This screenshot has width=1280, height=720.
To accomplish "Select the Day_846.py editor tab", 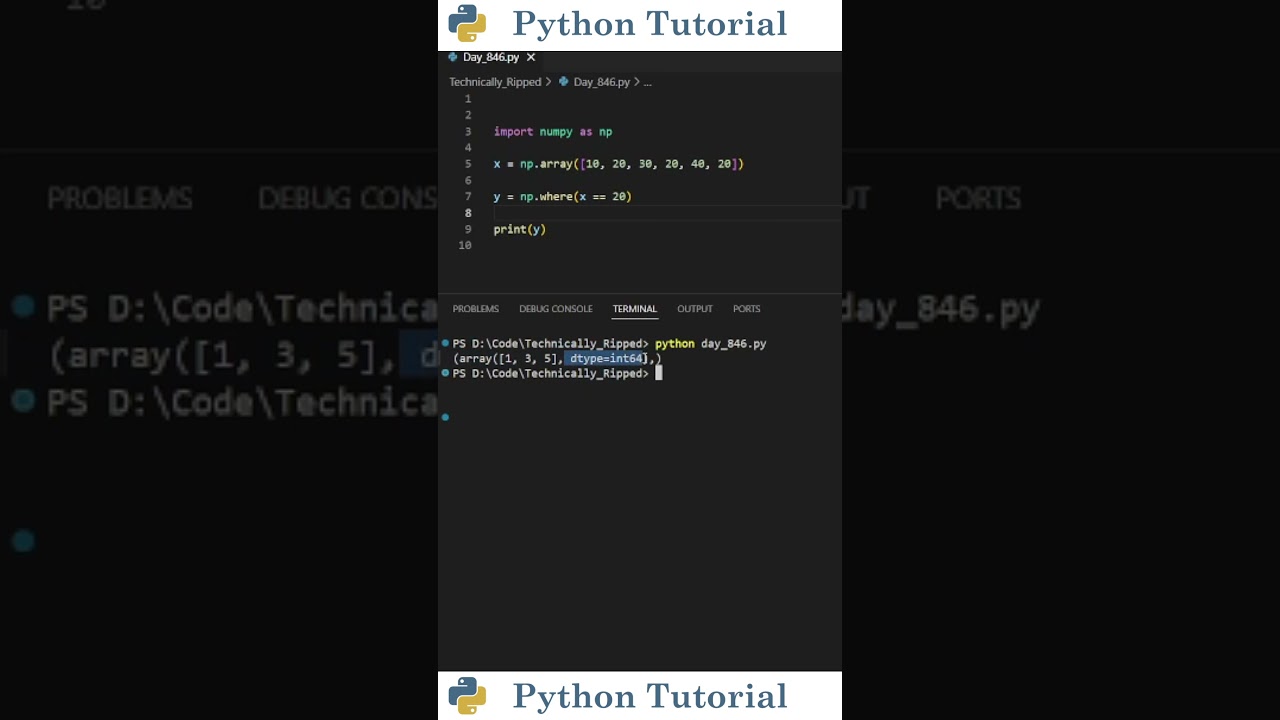I will 492,58.
